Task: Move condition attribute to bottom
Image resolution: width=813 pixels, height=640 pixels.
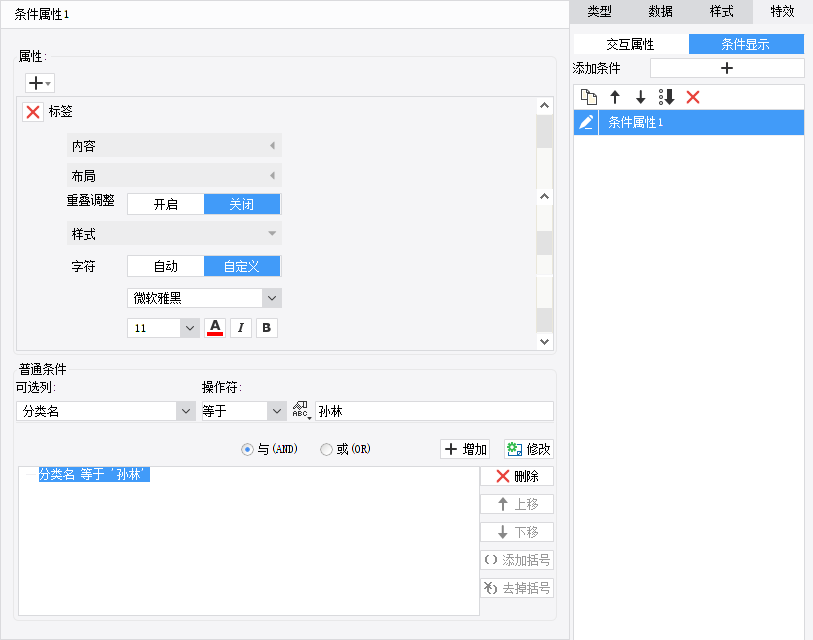Action: click(x=666, y=97)
